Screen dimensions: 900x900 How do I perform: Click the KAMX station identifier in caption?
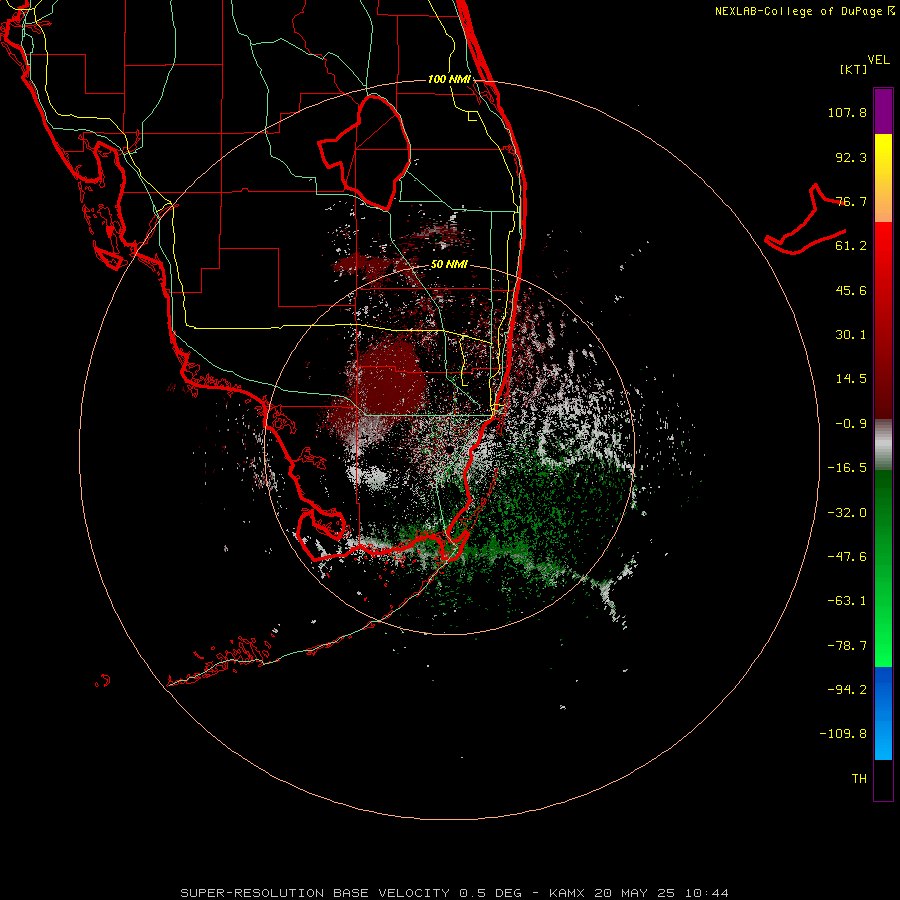[x=567, y=893]
